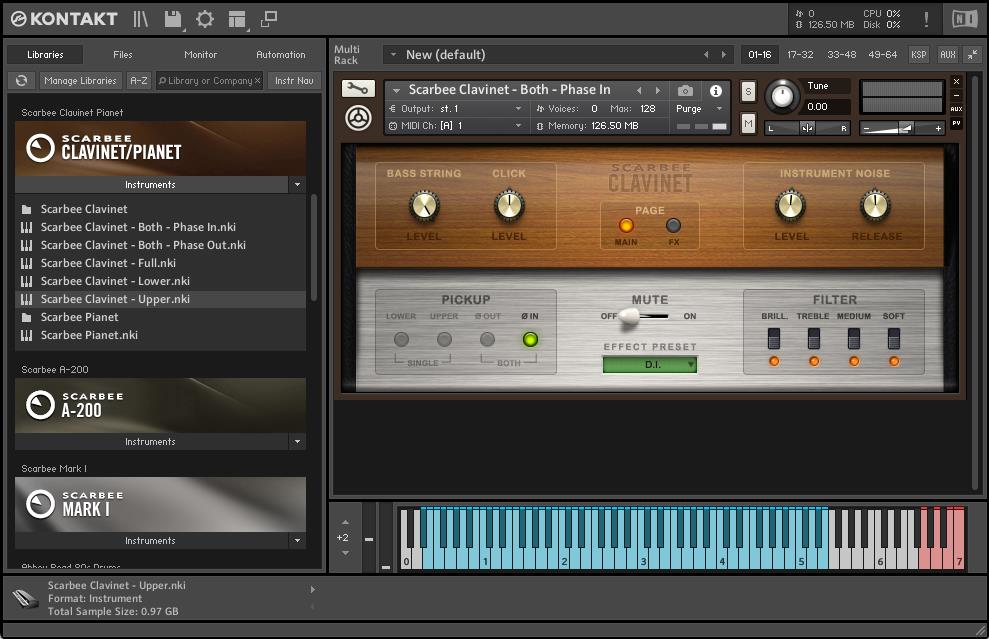The width and height of the screenshot is (989, 639).
Task: Expand the Scarbee A-200 Instruments dropdown
Action: (297, 442)
